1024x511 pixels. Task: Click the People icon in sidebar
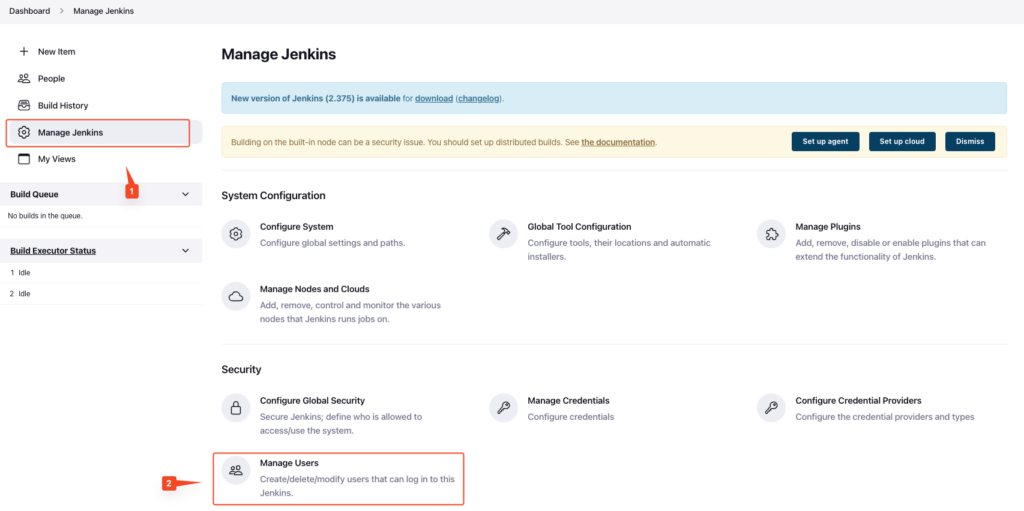pyautogui.click(x=24, y=78)
